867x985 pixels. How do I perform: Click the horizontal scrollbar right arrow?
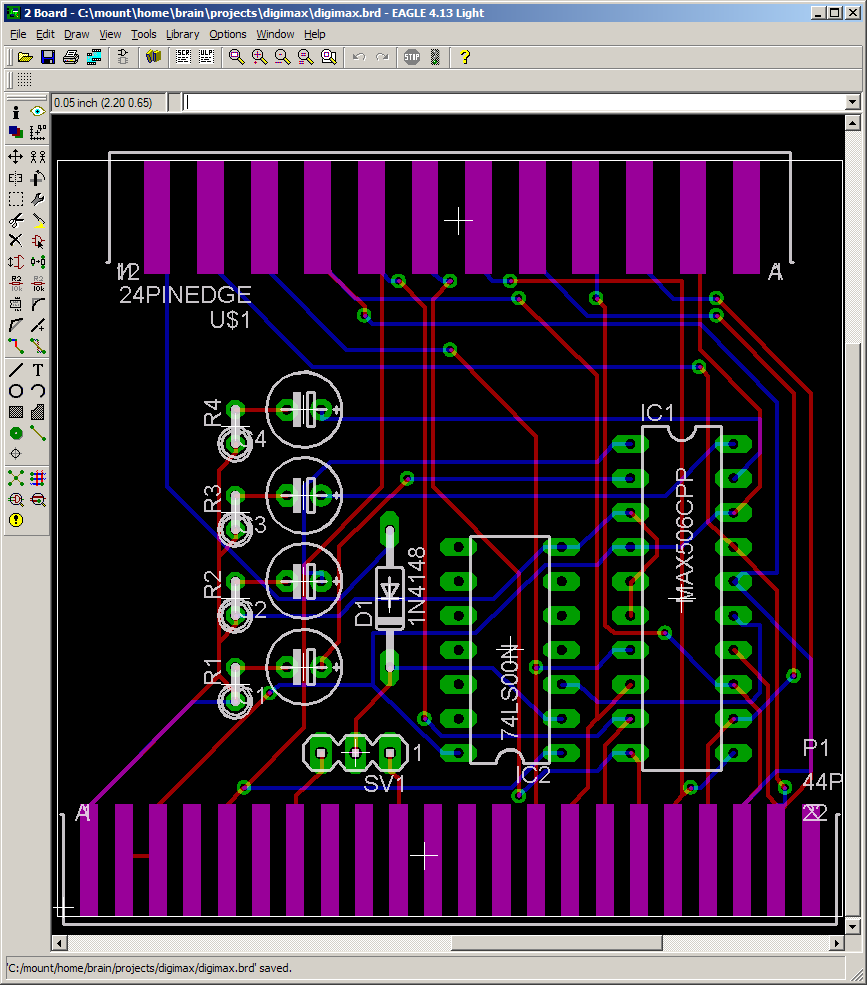coord(836,944)
